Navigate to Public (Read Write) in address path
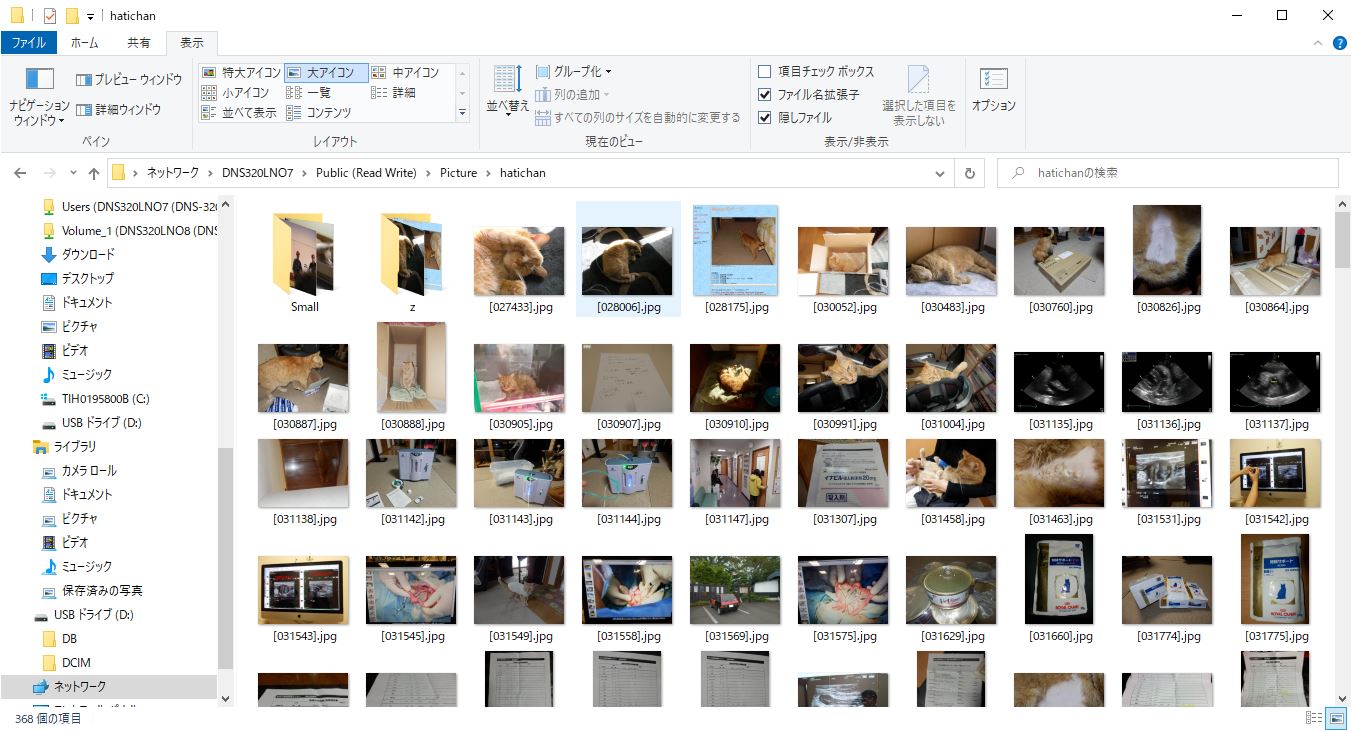 [366, 173]
